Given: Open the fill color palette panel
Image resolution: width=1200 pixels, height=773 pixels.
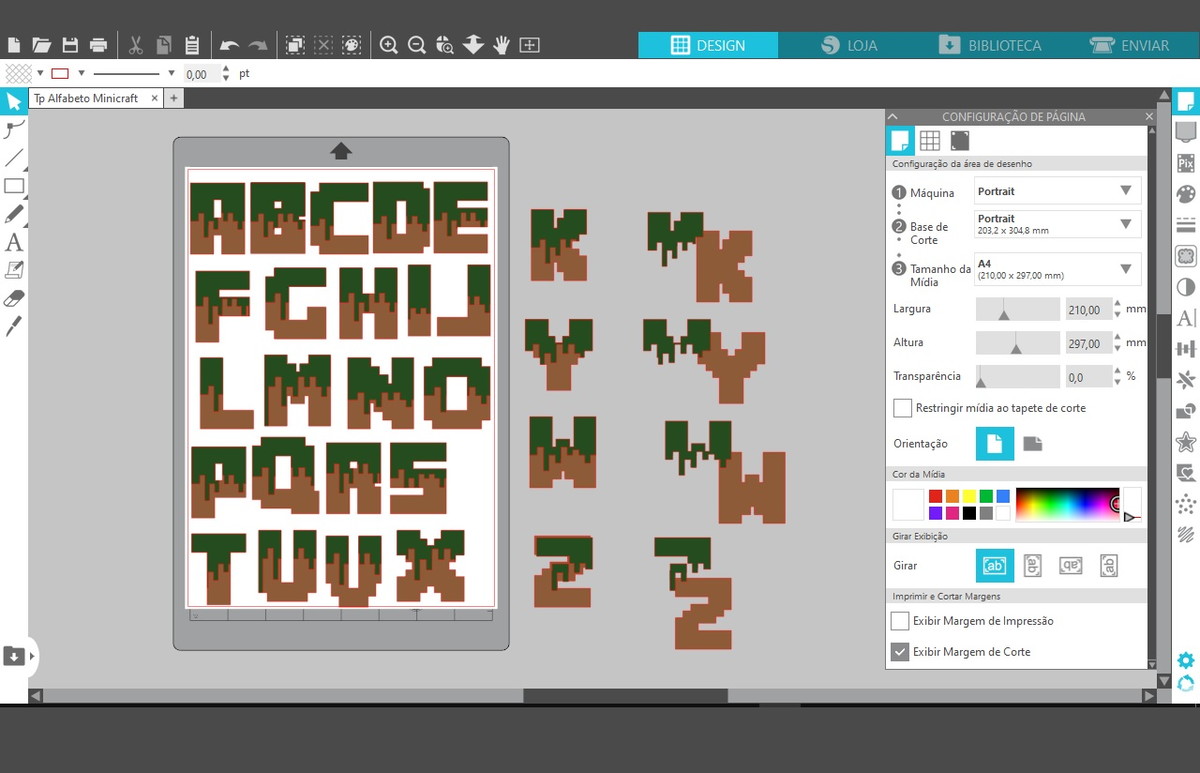Looking at the screenshot, I should [x=1186, y=194].
